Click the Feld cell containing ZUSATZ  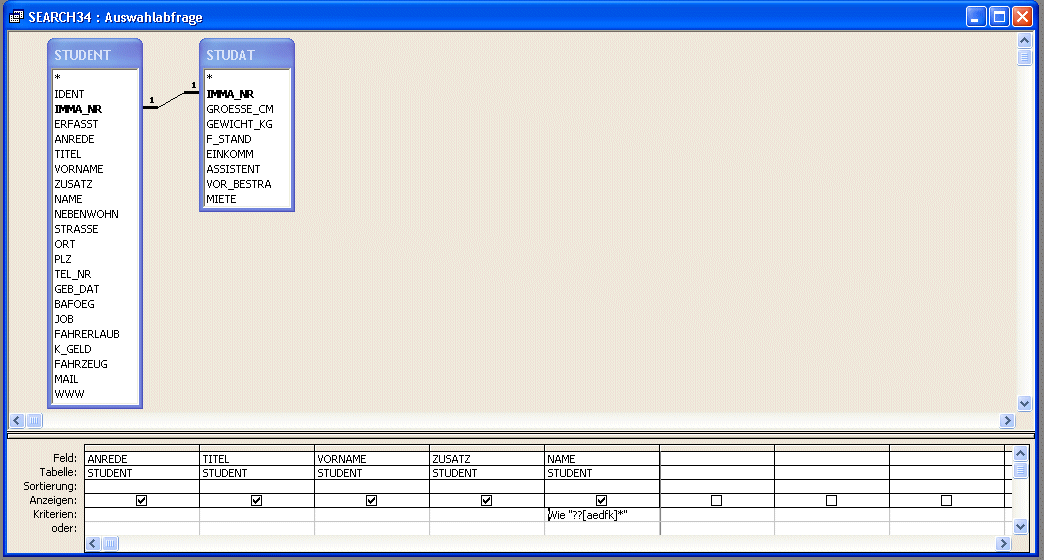pos(487,459)
